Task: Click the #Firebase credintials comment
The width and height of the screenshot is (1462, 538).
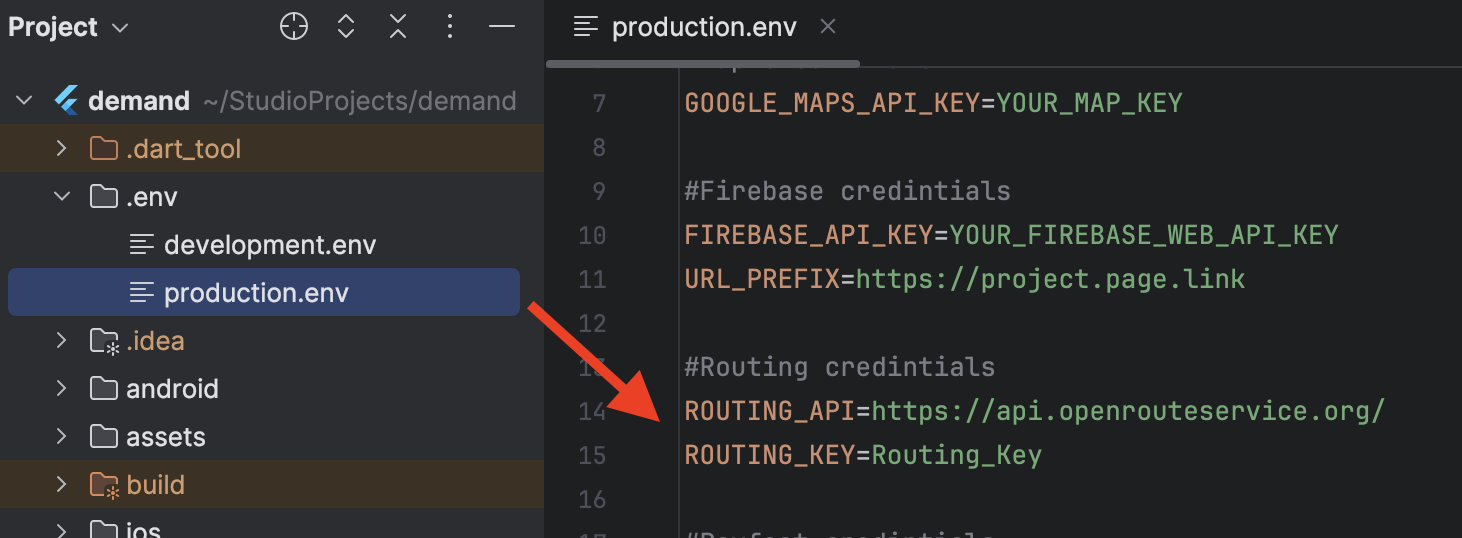Action: pos(848,191)
